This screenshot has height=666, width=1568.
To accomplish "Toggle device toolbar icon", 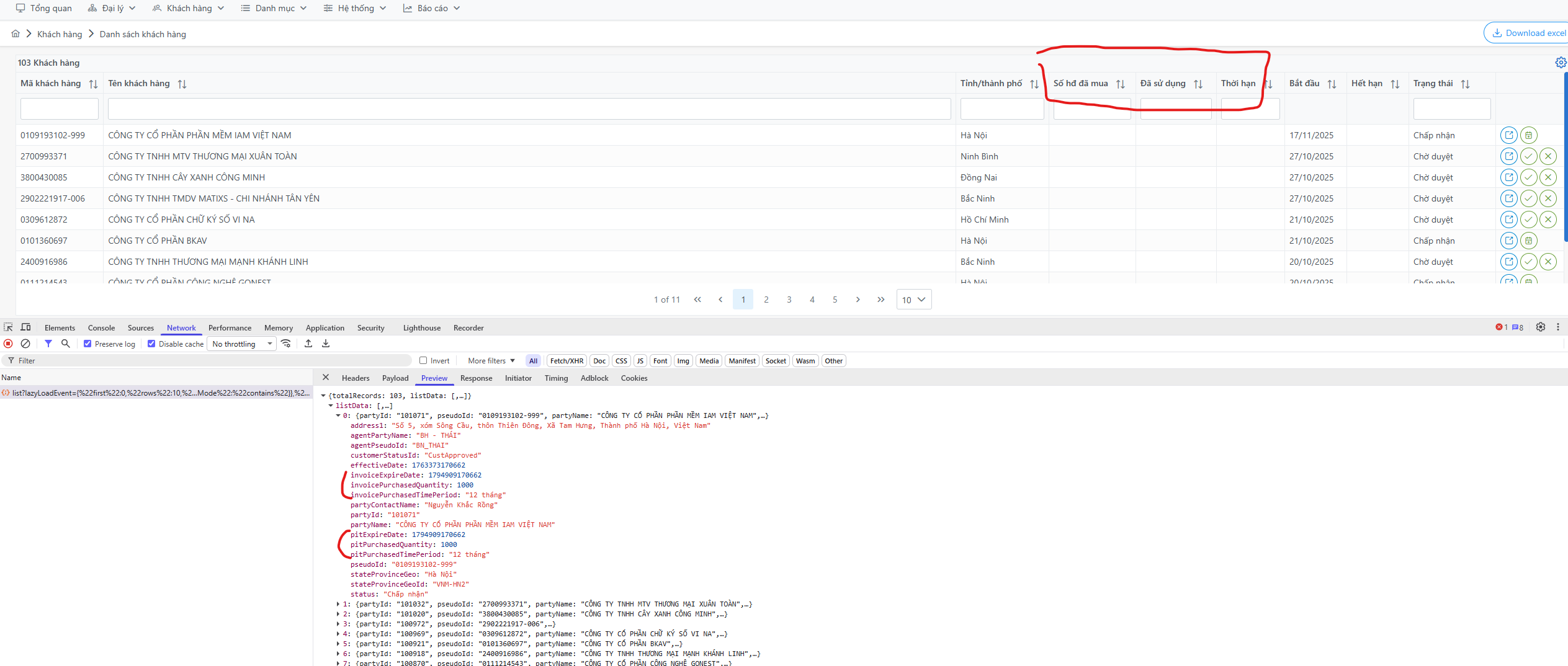I will tap(25, 327).
